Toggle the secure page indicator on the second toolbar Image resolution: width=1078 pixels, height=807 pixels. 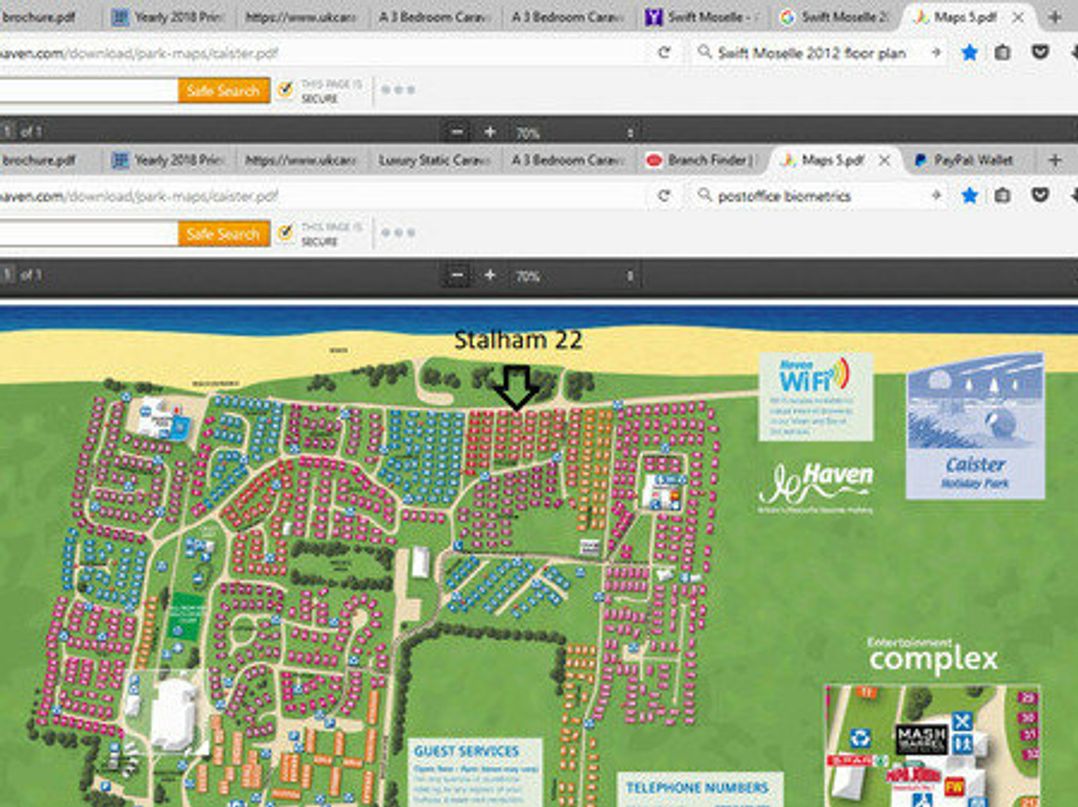[x=286, y=232]
